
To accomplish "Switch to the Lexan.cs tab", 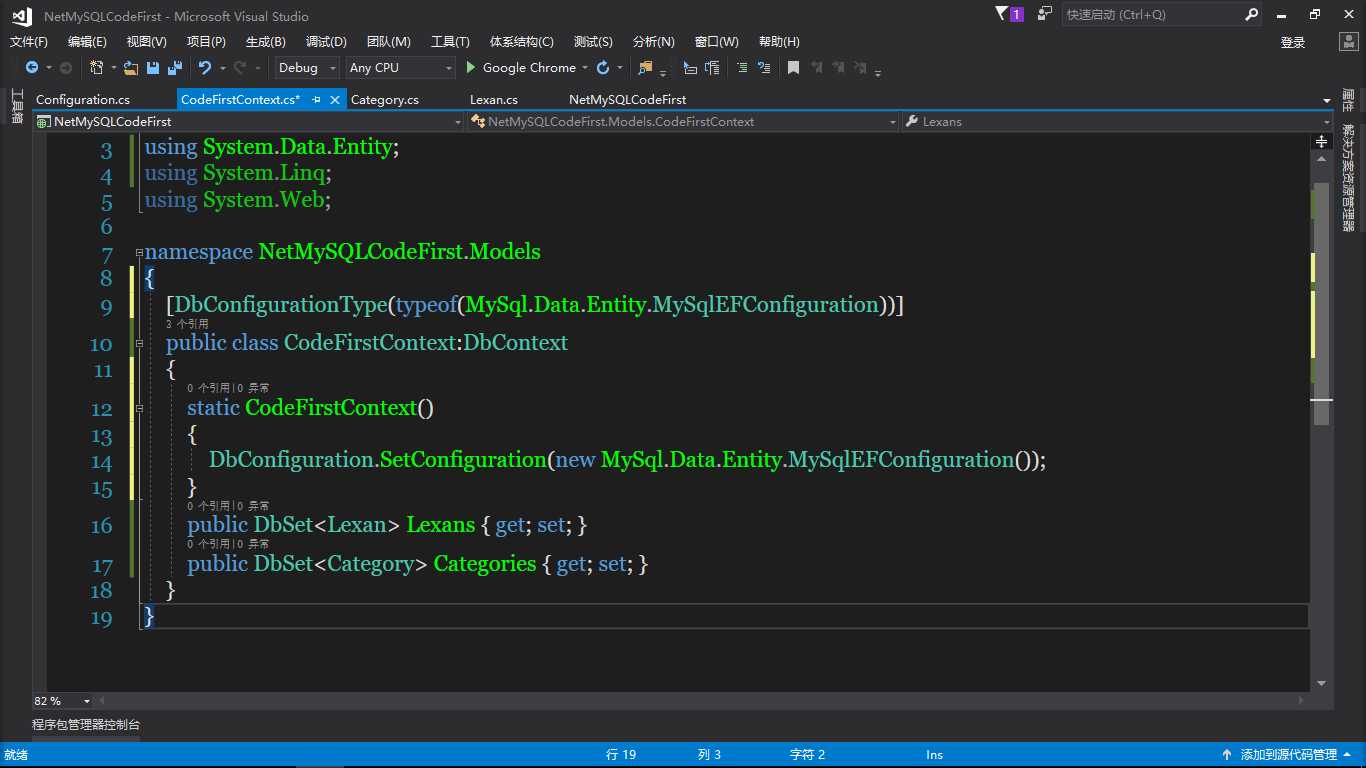I will point(494,99).
